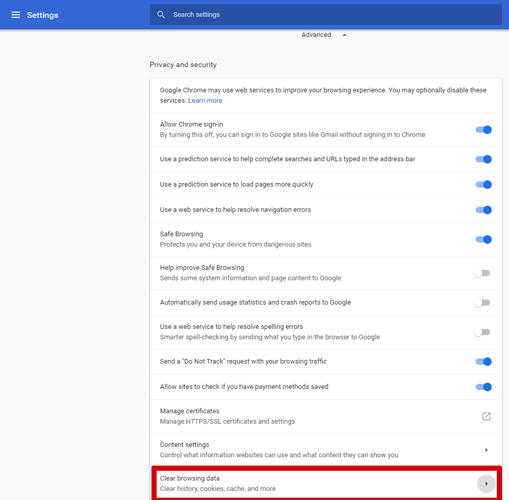
Task: Toggle payment methods check switch
Action: point(484,387)
